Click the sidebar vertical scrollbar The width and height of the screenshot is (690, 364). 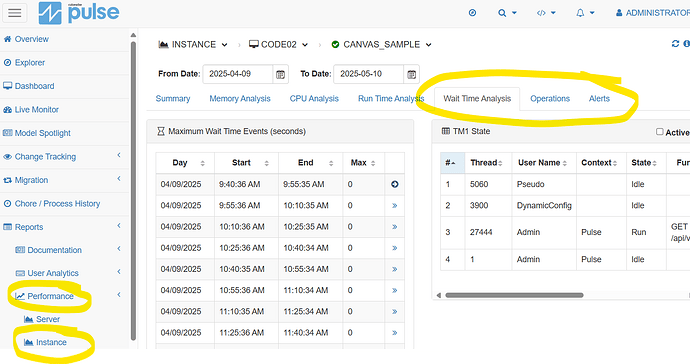133,190
